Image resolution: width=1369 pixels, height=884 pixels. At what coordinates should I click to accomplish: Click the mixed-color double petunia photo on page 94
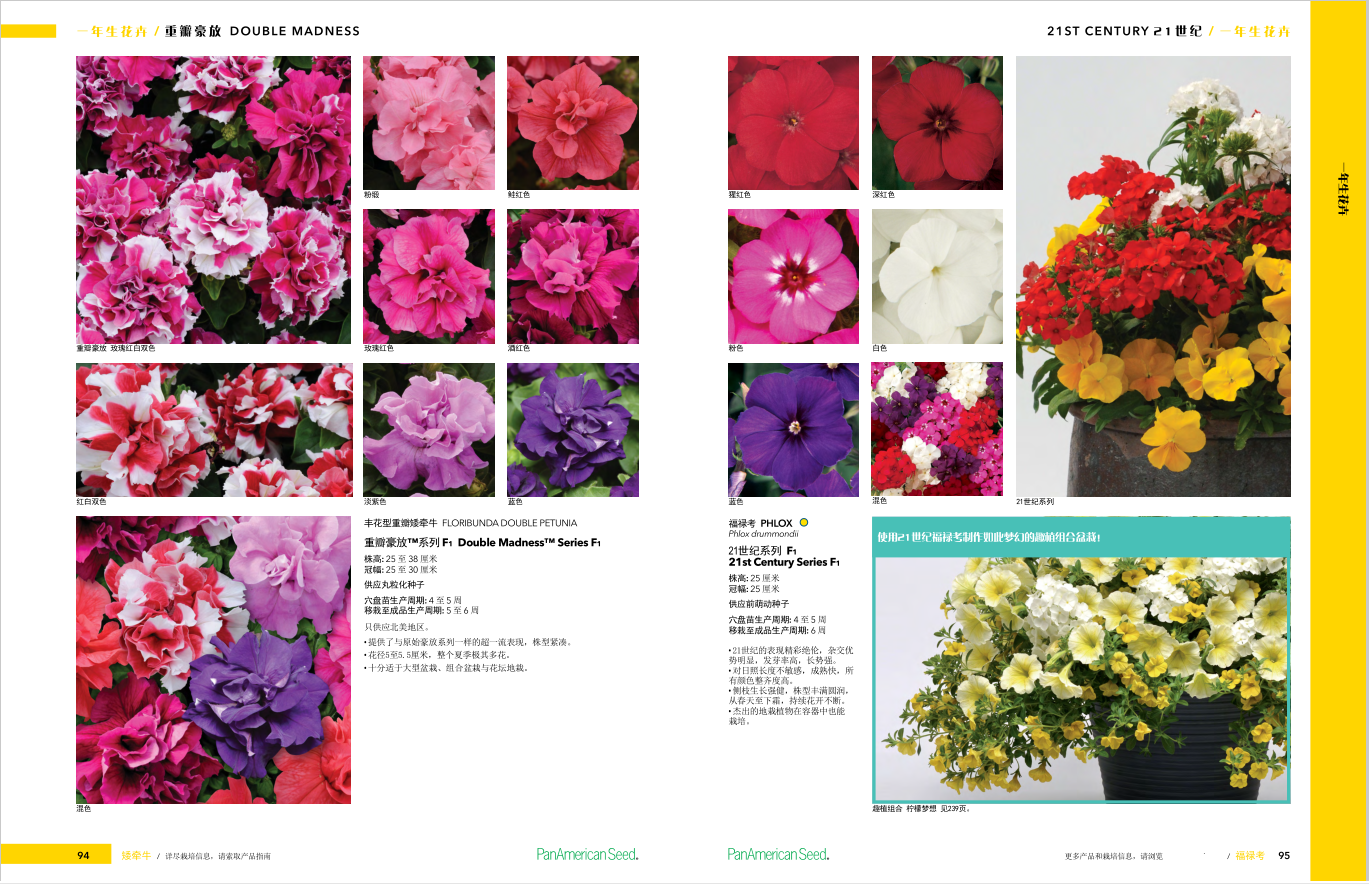pos(214,660)
